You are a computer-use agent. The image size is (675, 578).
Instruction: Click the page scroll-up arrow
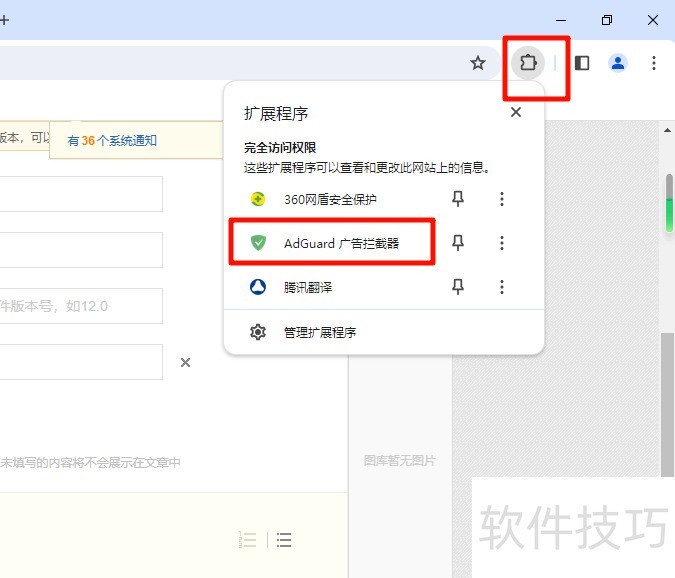(x=667, y=130)
